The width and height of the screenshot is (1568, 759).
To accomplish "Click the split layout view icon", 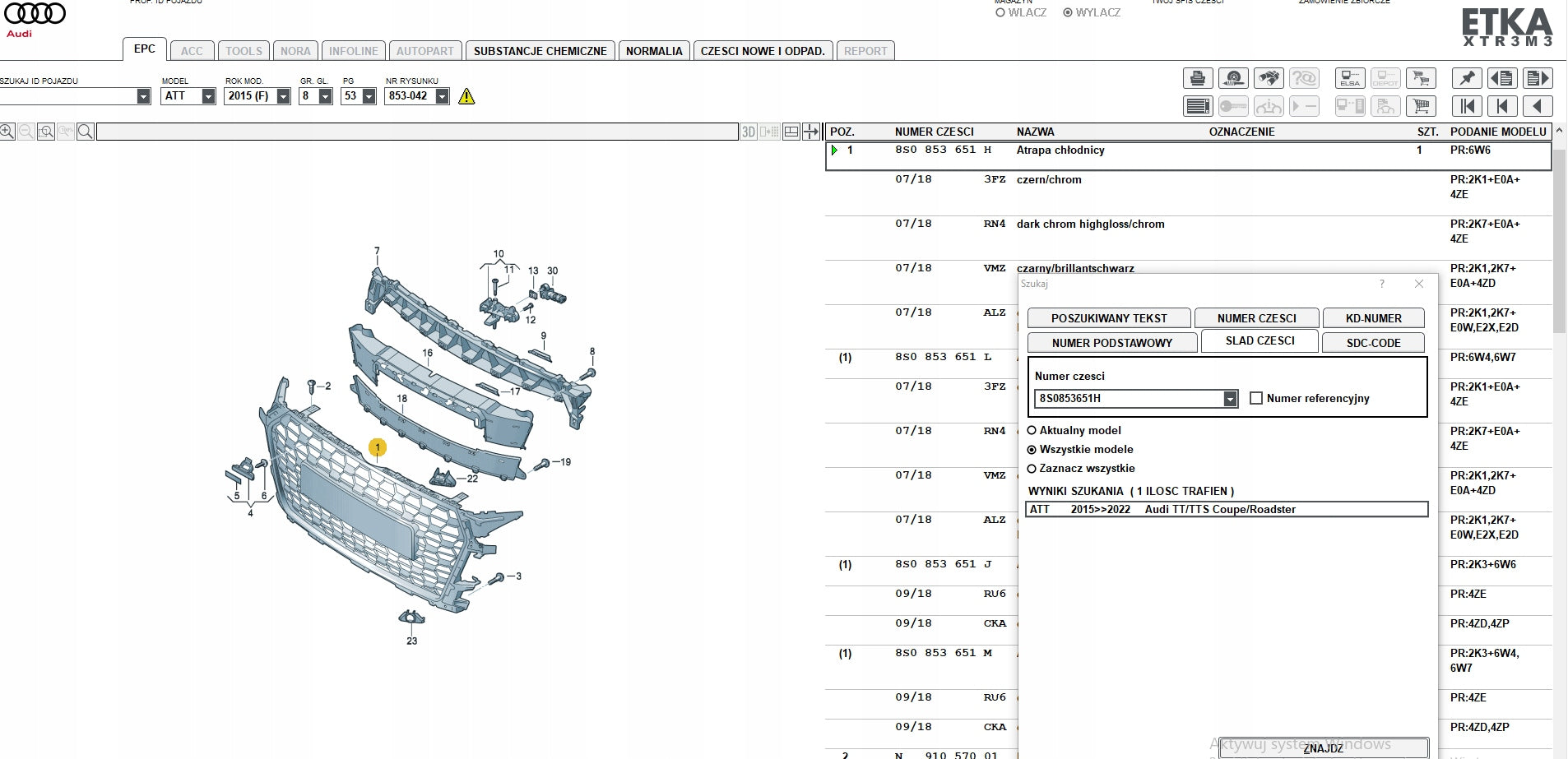I will pyautogui.click(x=791, y=132).
